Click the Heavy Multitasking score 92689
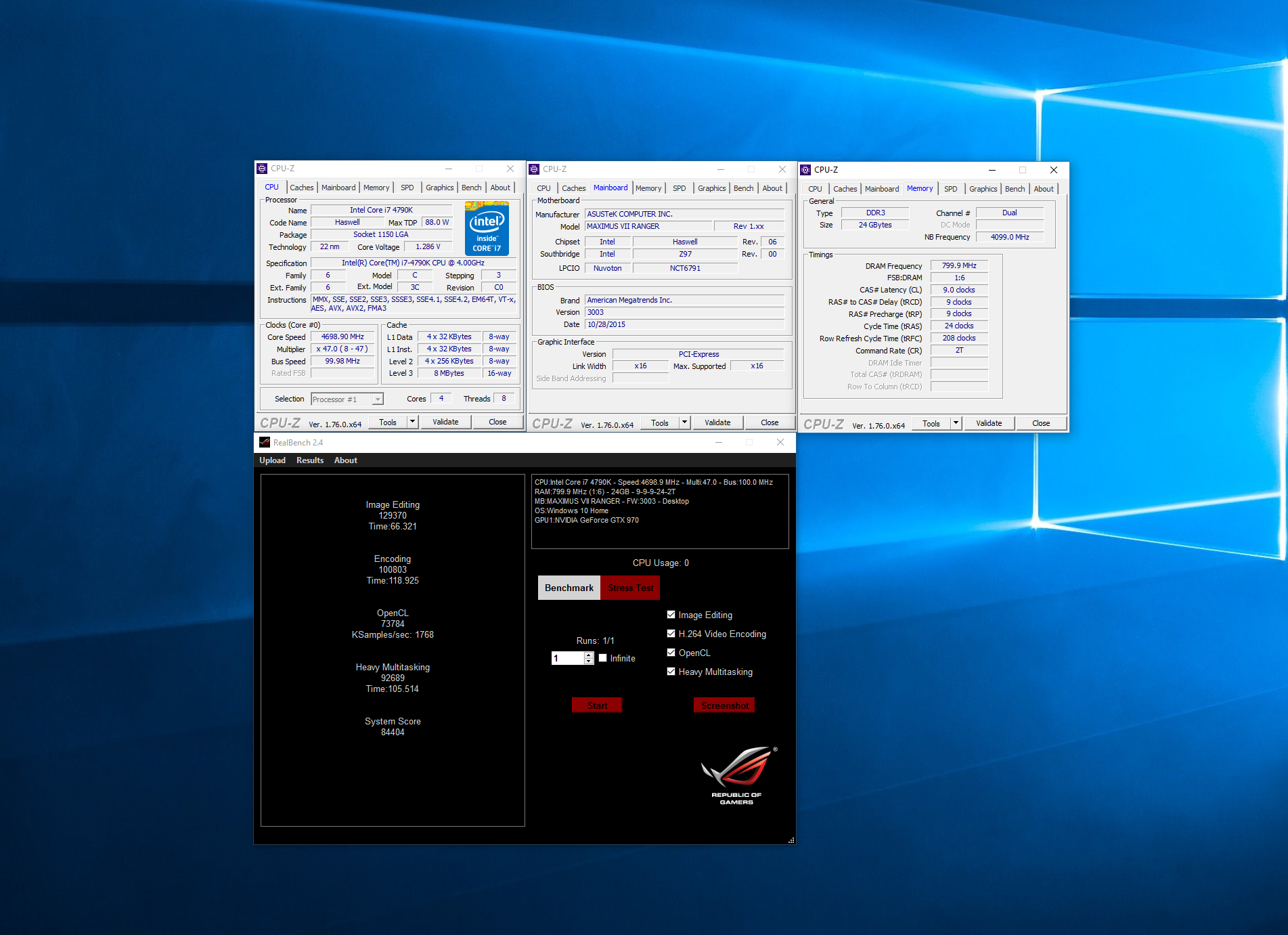The image size is (1288, 935). tap(393, 678)
